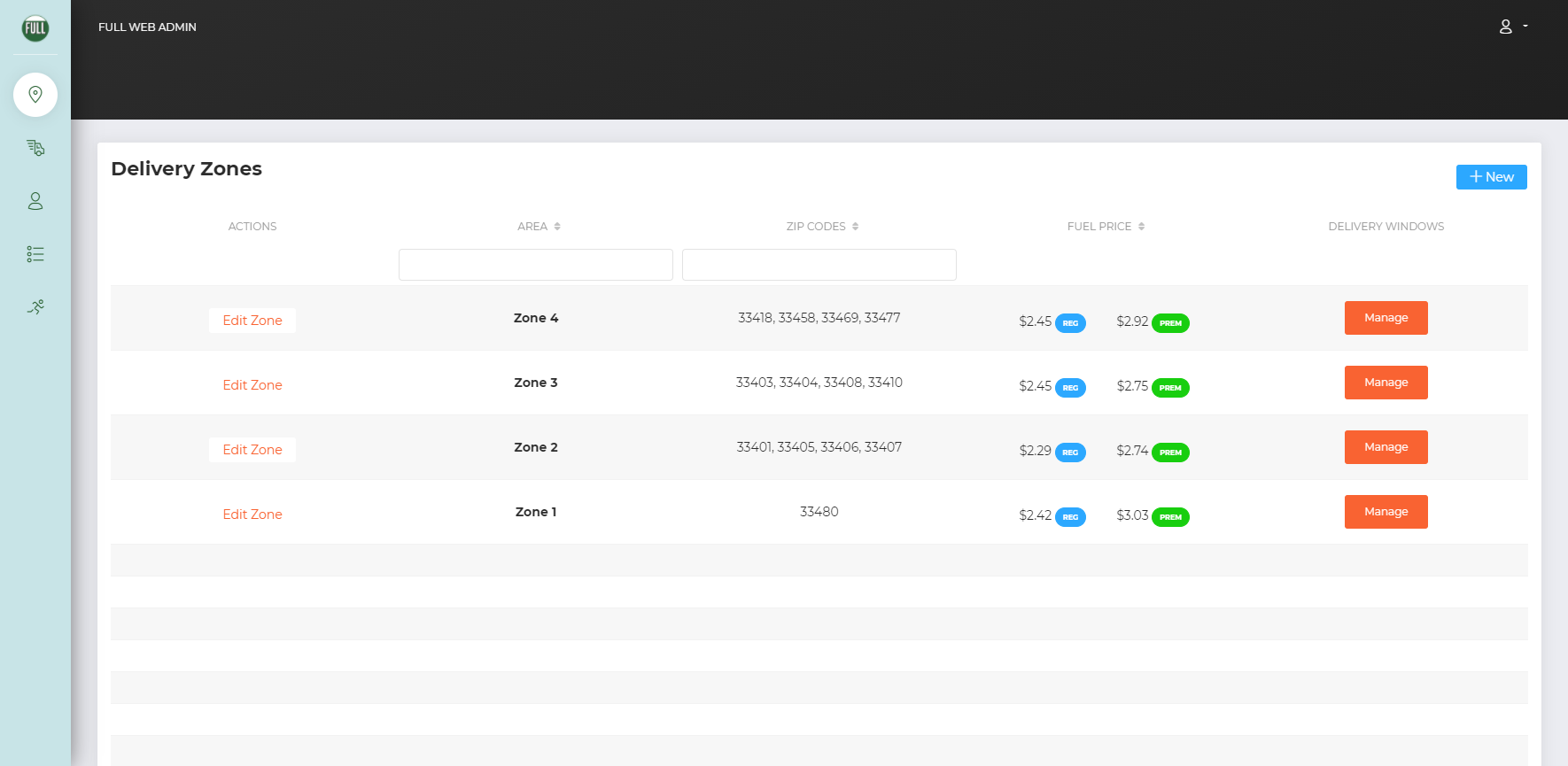Sort the table by Fuel Price

pos(1106,227)
